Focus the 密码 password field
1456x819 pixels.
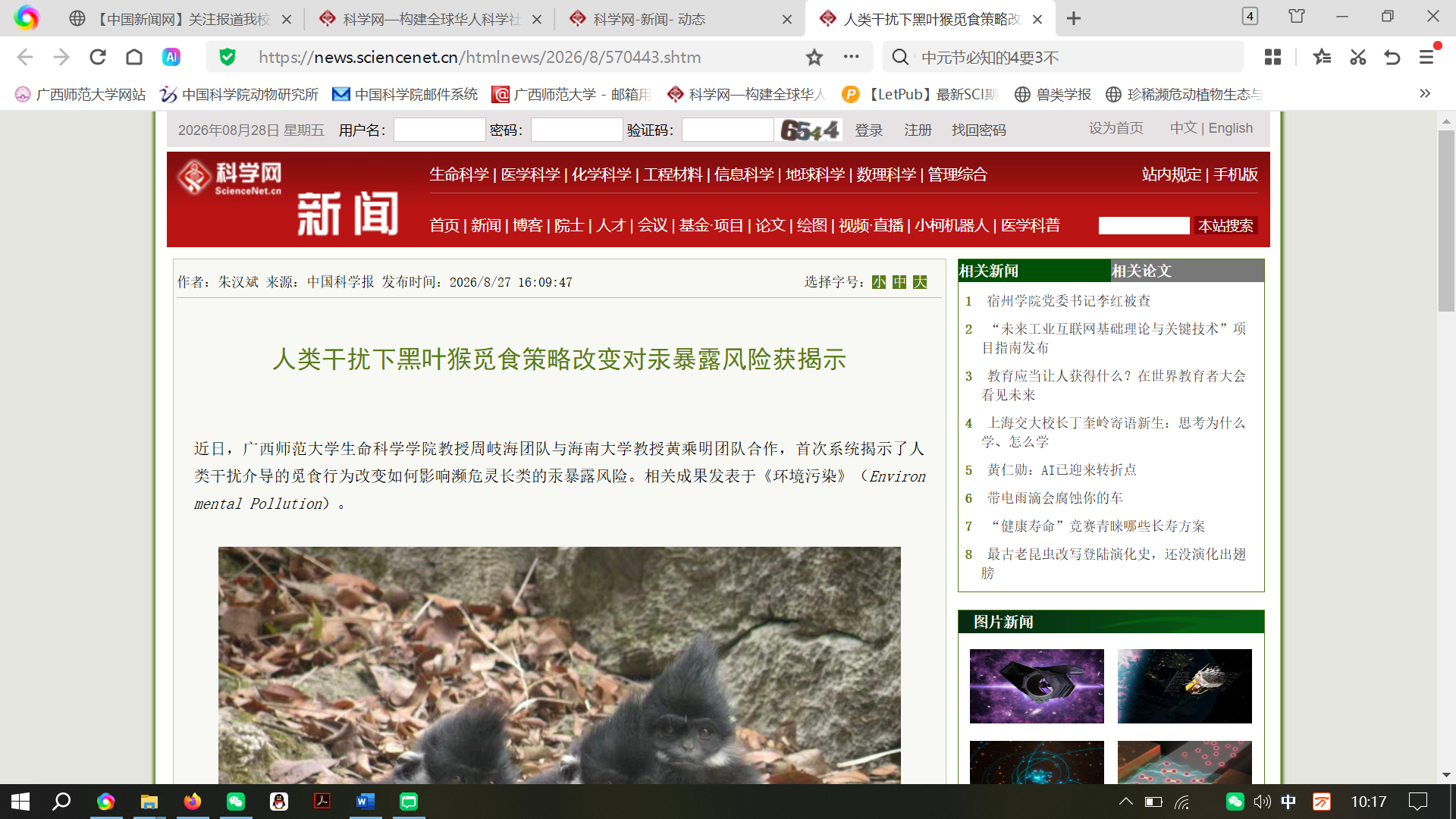pos(577,130)
